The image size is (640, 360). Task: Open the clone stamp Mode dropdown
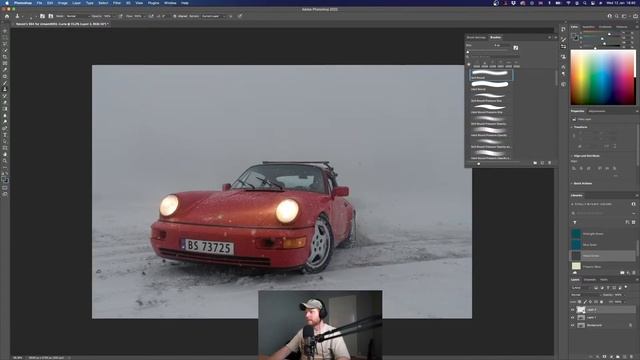coord(78,16)
